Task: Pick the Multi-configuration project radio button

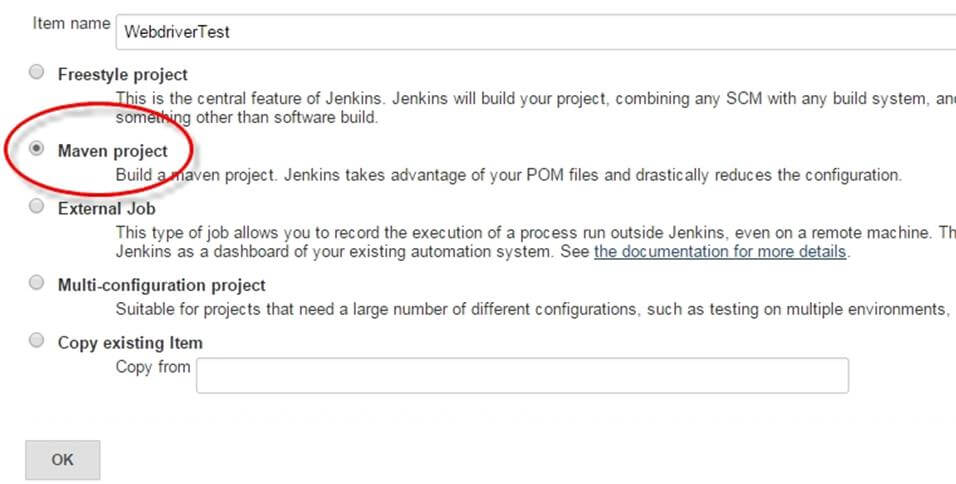Action: pyautogui.click(x=37, y=283)
